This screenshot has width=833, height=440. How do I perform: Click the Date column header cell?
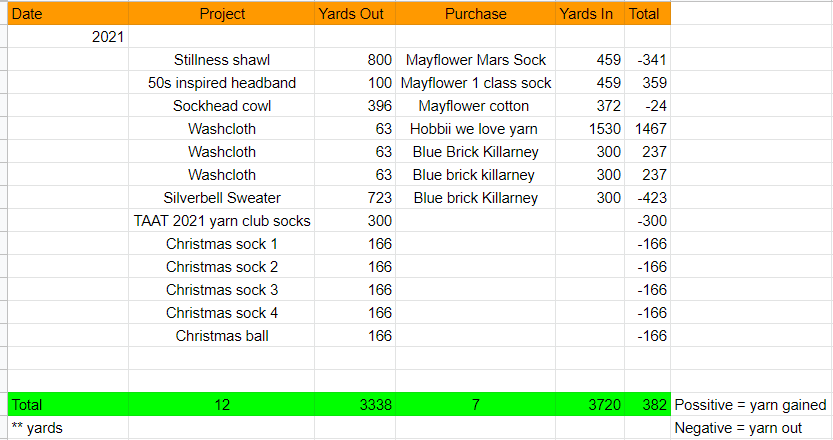coord(66,14)
